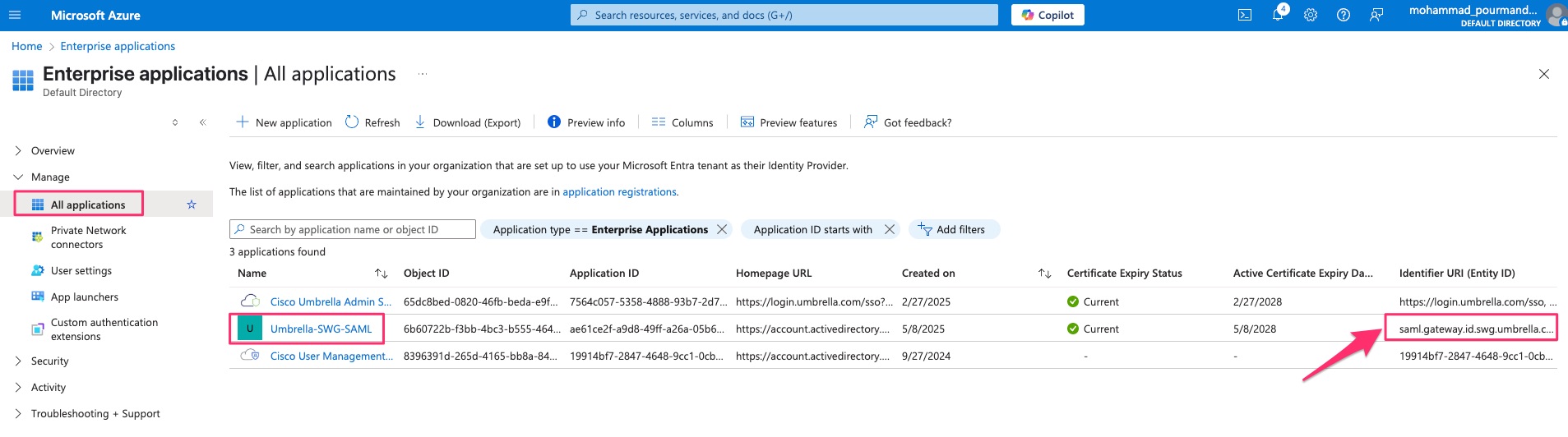Click Object ID 6b60722b-f3bb-4bc3-b555-464...
The width and height of the screenshot is (1568, 437).
click(x=482, y=329)
